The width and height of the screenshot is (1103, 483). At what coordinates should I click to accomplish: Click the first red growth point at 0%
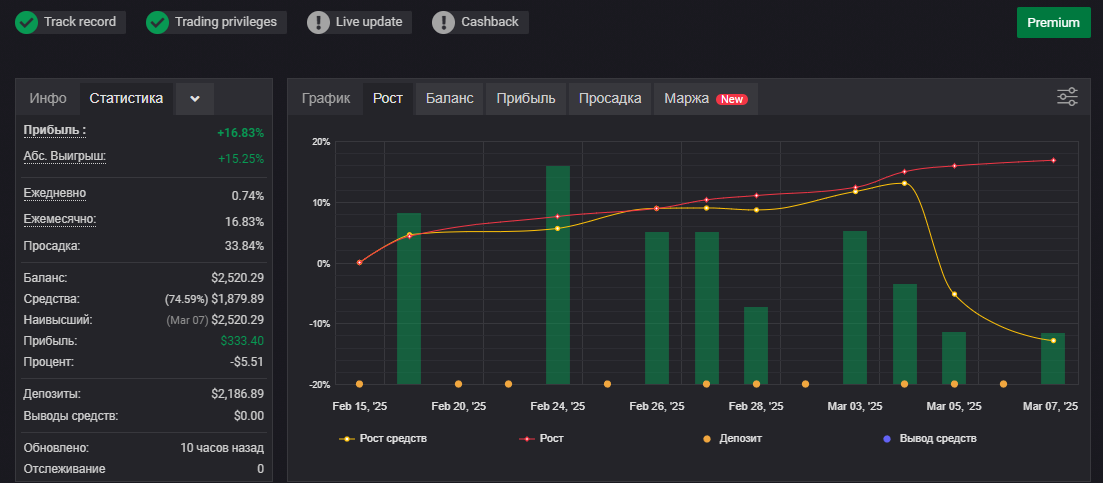[x=359, y=262]
